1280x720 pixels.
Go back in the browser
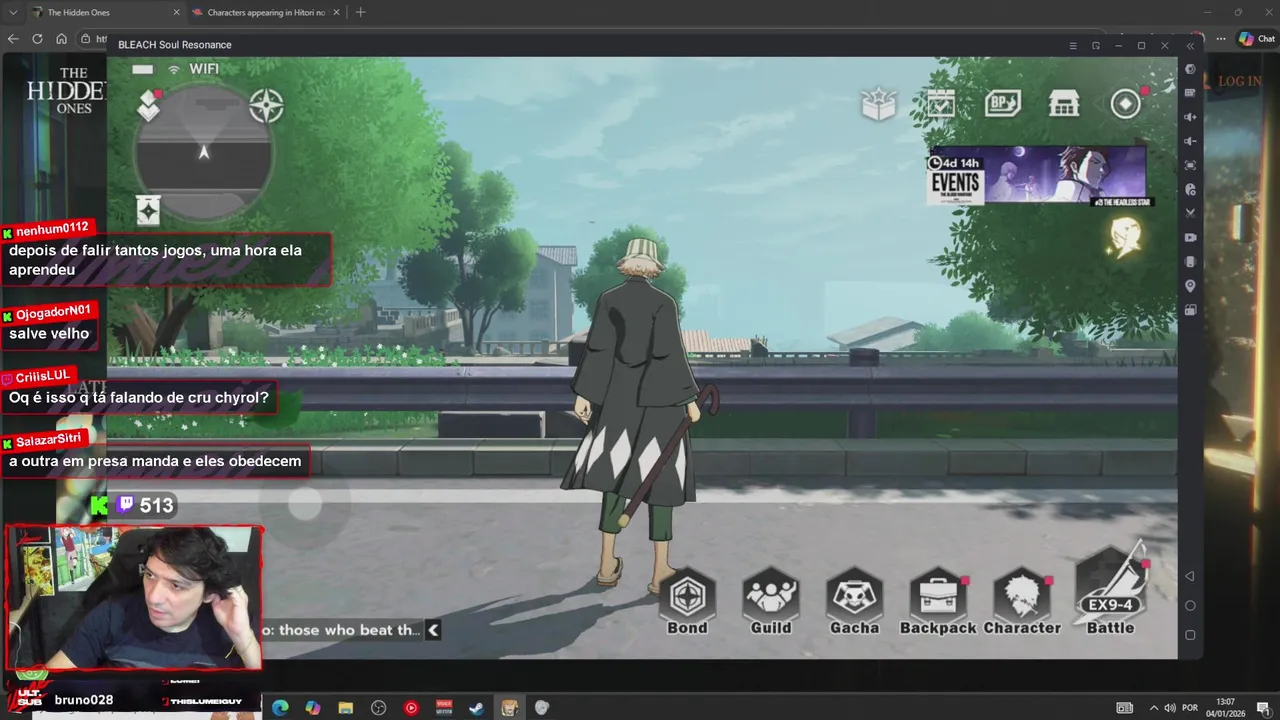[13, 39]
